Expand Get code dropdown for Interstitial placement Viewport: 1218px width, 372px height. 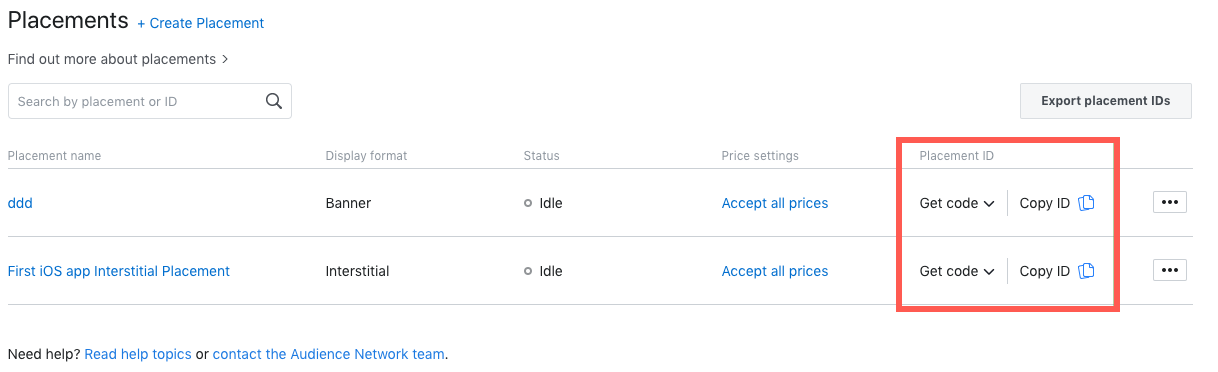(957, 271)
